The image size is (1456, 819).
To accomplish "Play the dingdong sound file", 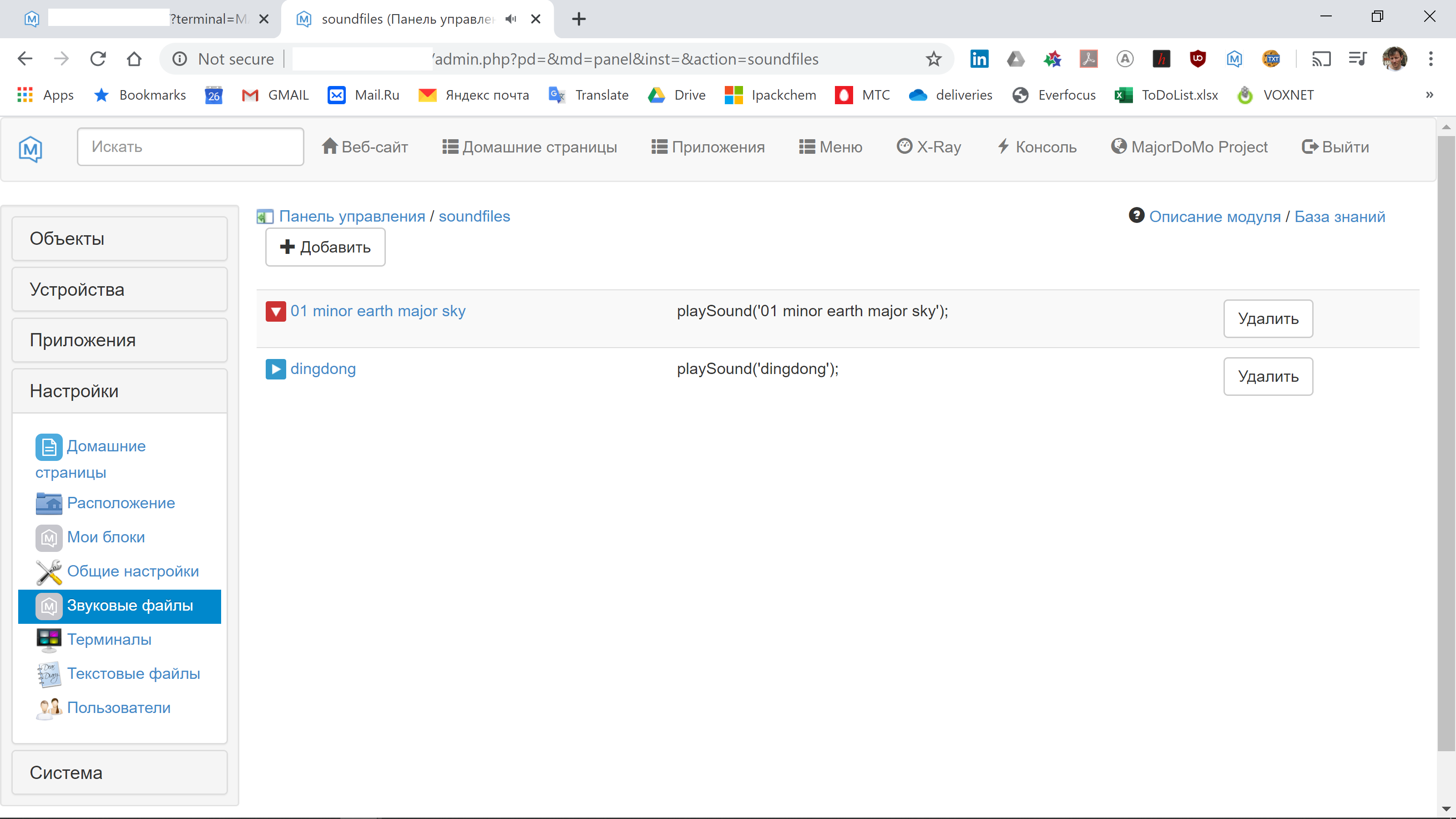I will click(x=275, y=369).
